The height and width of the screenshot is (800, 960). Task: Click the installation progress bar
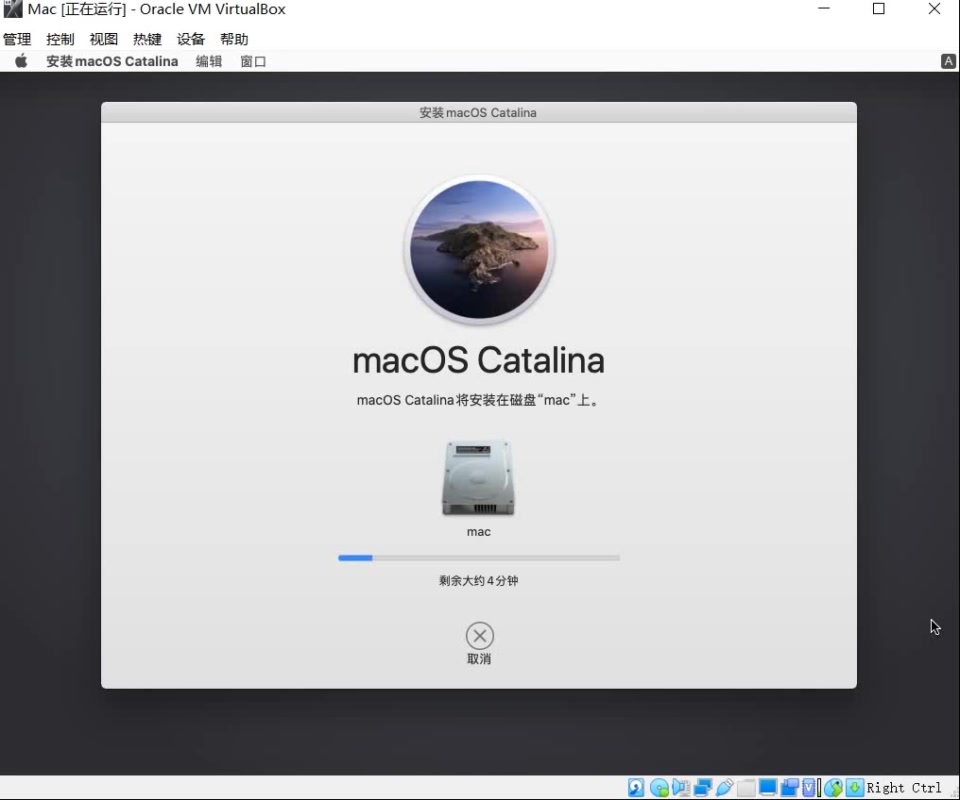pos(479,557)
